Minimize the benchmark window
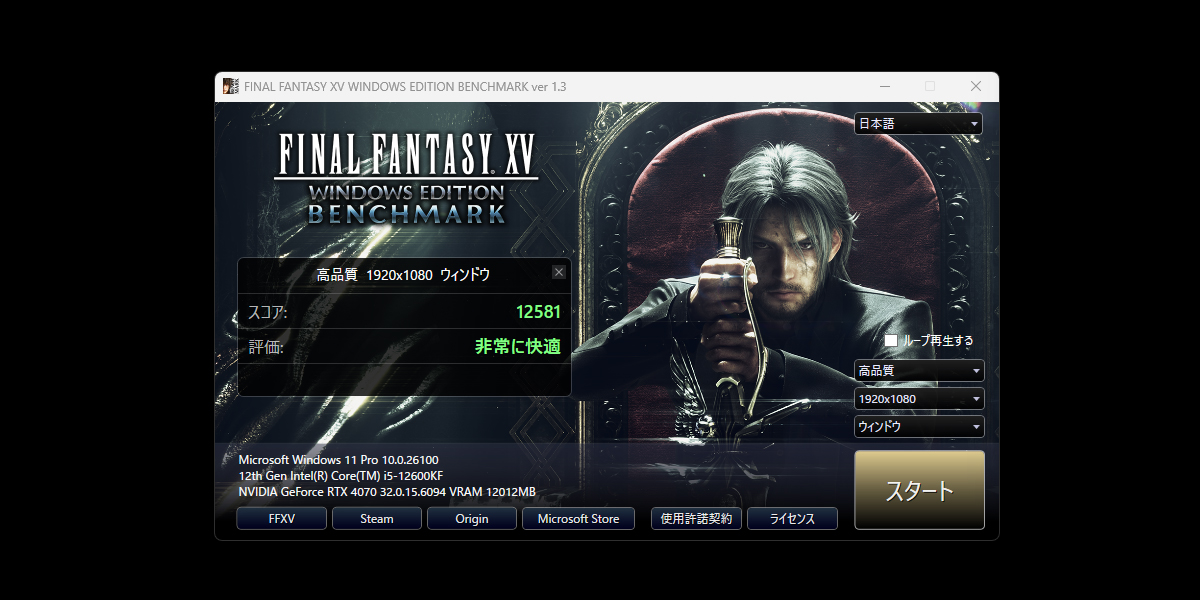The width and height of the screenshot is (1200, 600). 884,86
